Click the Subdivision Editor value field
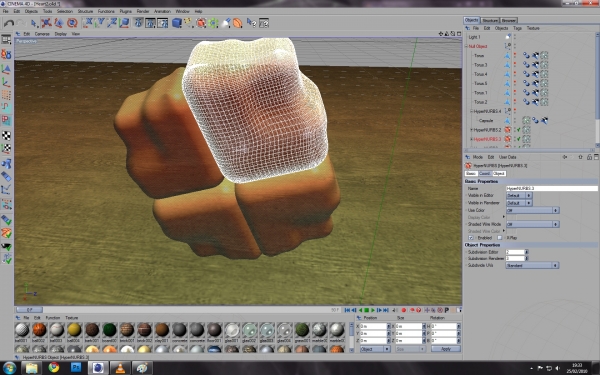This screenshot has width=600, height=375. 515,252
